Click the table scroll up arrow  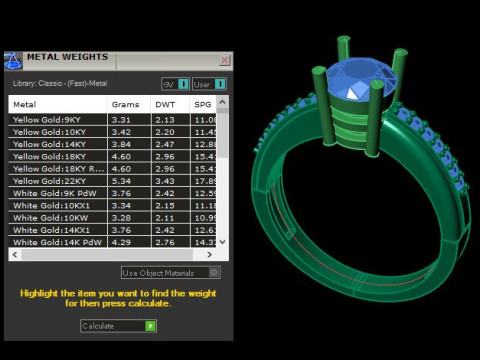click(223, 102)
